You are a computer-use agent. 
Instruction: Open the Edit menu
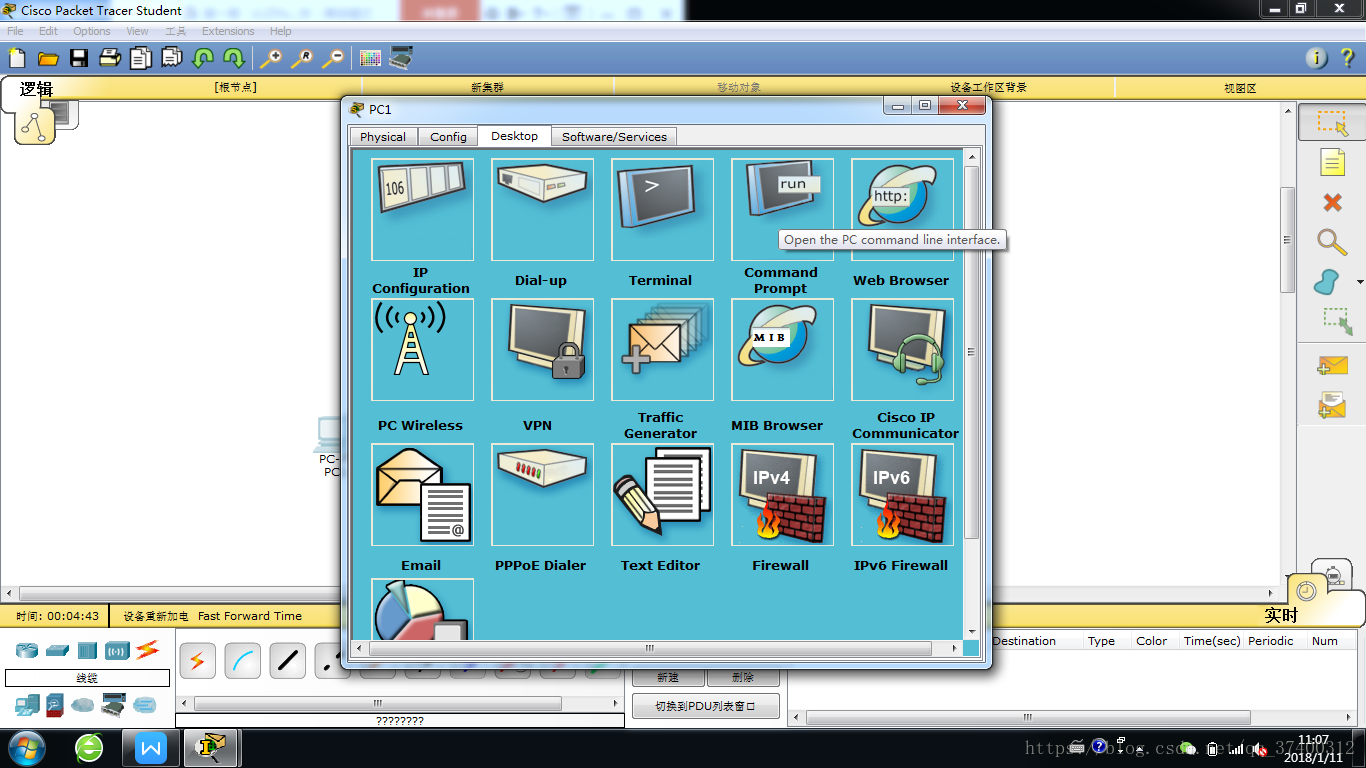pos(48,31)
